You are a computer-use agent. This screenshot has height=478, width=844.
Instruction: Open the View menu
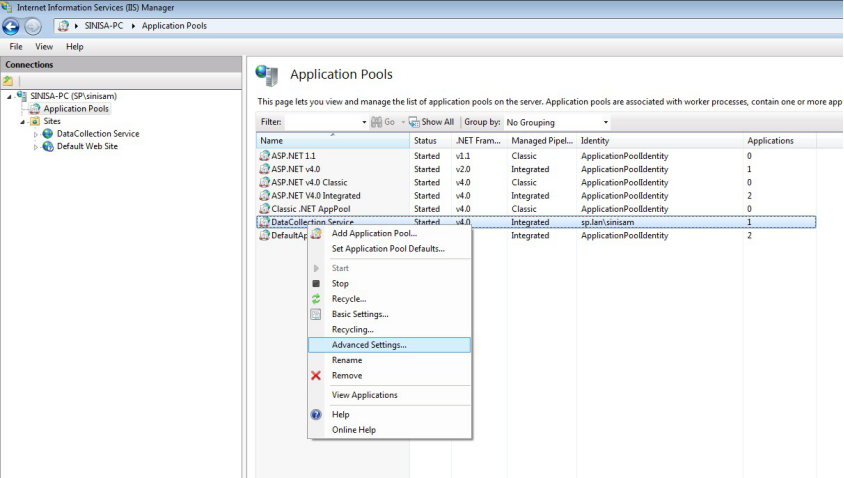(x=44, y=47)
